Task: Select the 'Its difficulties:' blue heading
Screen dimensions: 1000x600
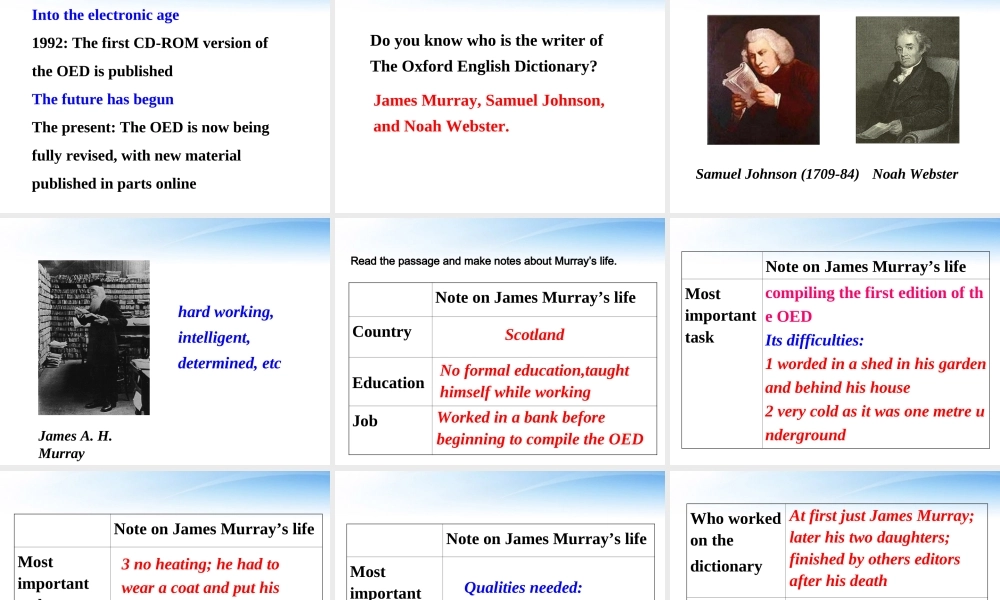Action: point(814,340)
